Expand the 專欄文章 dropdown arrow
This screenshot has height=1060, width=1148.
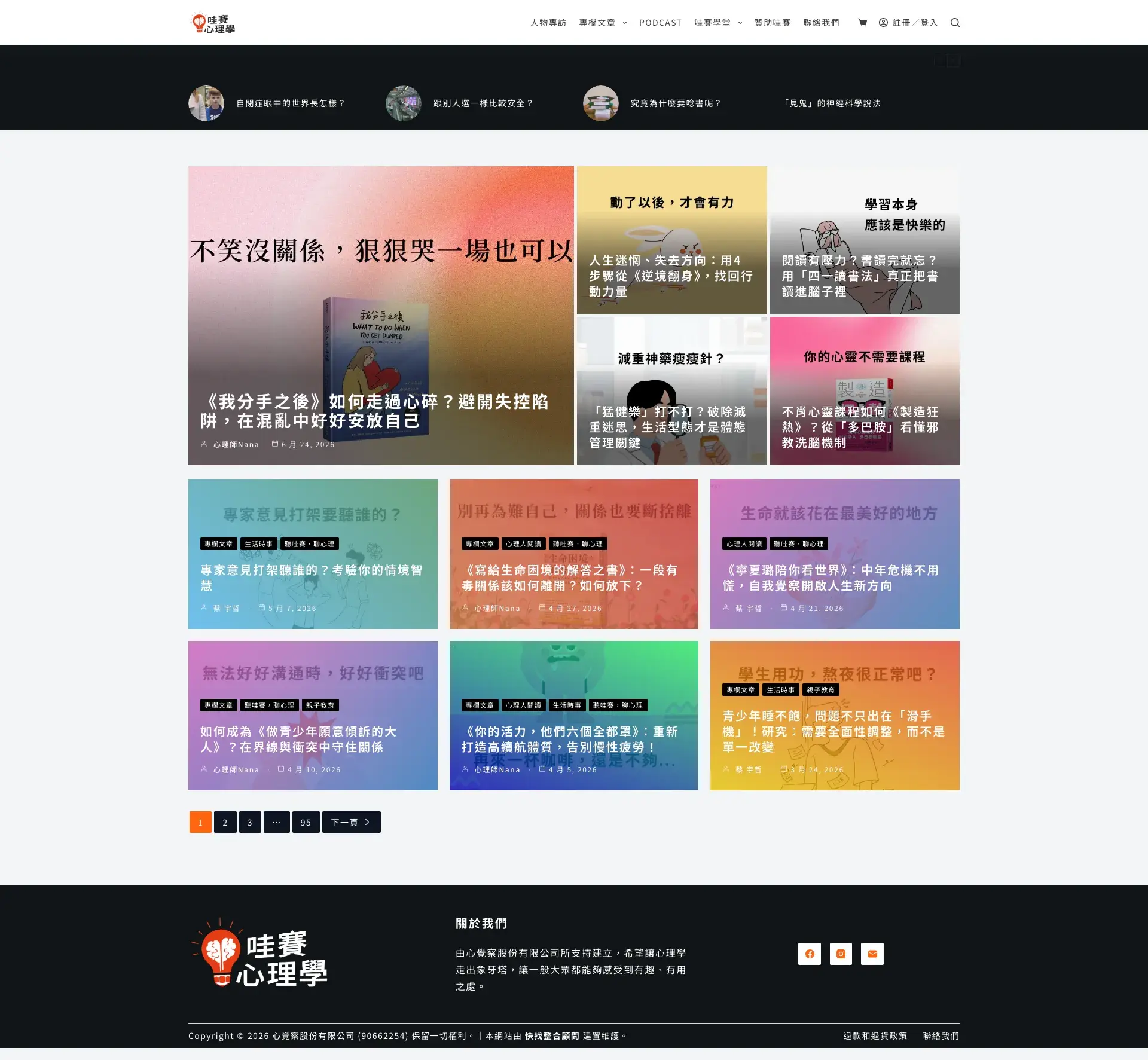pos(625,23)
